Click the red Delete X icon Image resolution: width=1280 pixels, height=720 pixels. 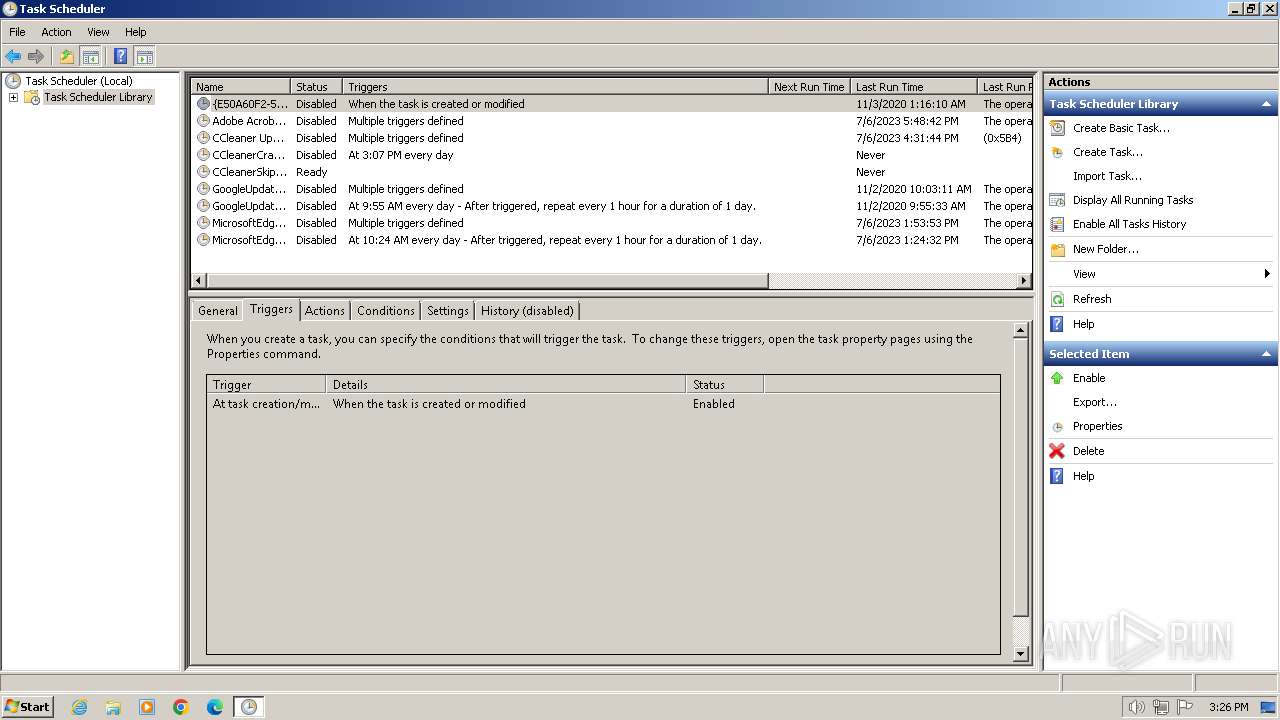1057,451
